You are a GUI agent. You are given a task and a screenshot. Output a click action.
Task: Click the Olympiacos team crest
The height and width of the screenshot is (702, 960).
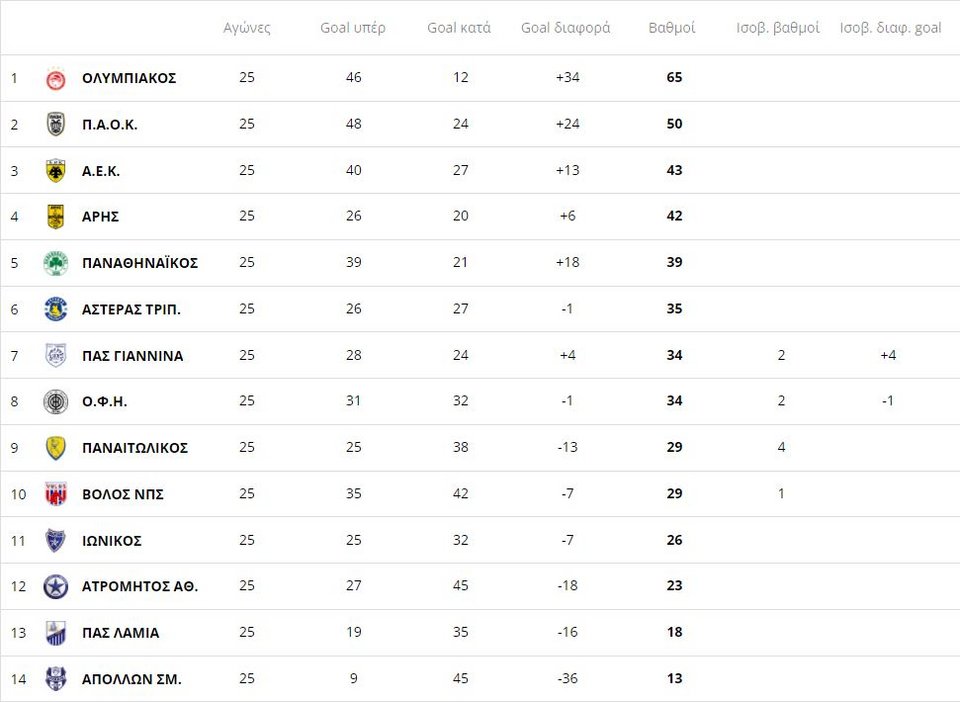tap(56, 79)
